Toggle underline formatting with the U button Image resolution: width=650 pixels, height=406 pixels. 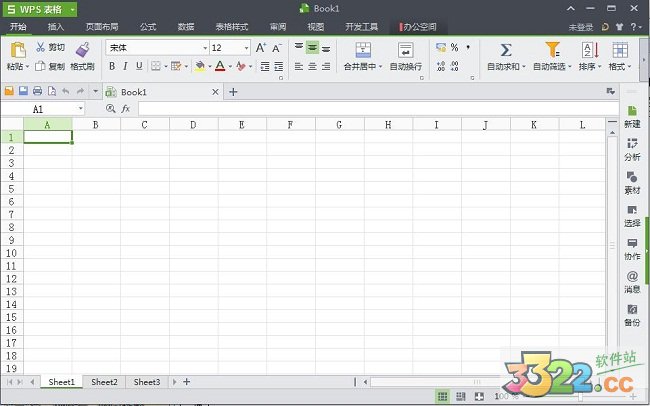pyautogui.click(x=139, y=66)
